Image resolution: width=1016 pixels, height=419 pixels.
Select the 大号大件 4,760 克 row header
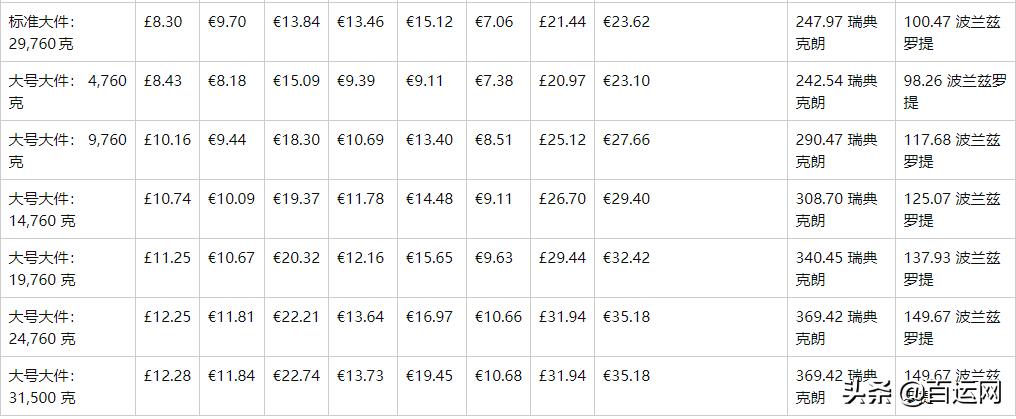[68, 91]
